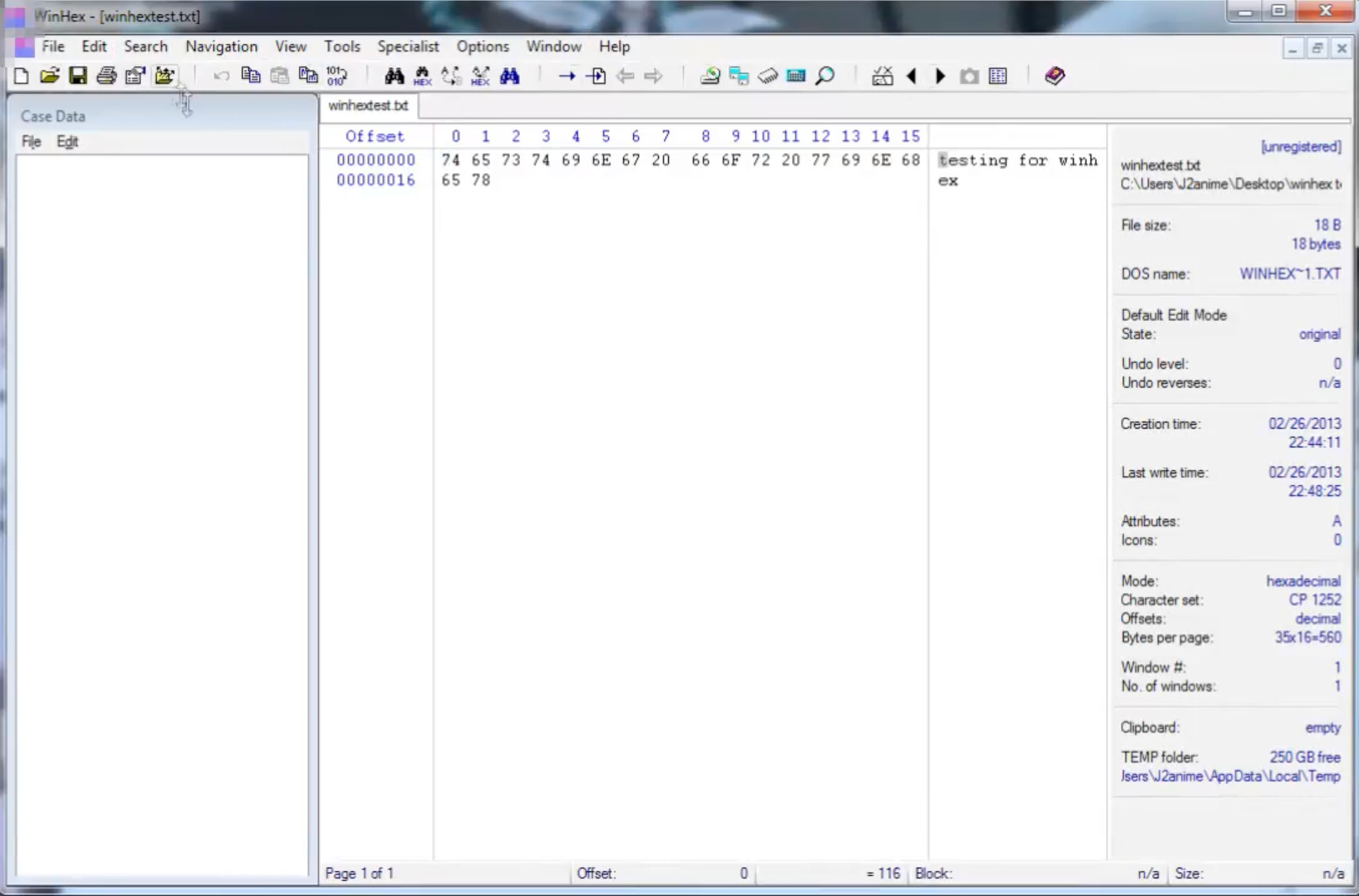
Task: Click the Back navigation arrow icon
Action: pos(625,76)
